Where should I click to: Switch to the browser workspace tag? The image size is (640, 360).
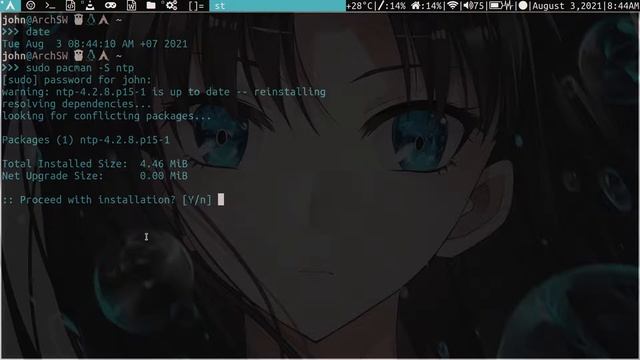click(30, 6)
